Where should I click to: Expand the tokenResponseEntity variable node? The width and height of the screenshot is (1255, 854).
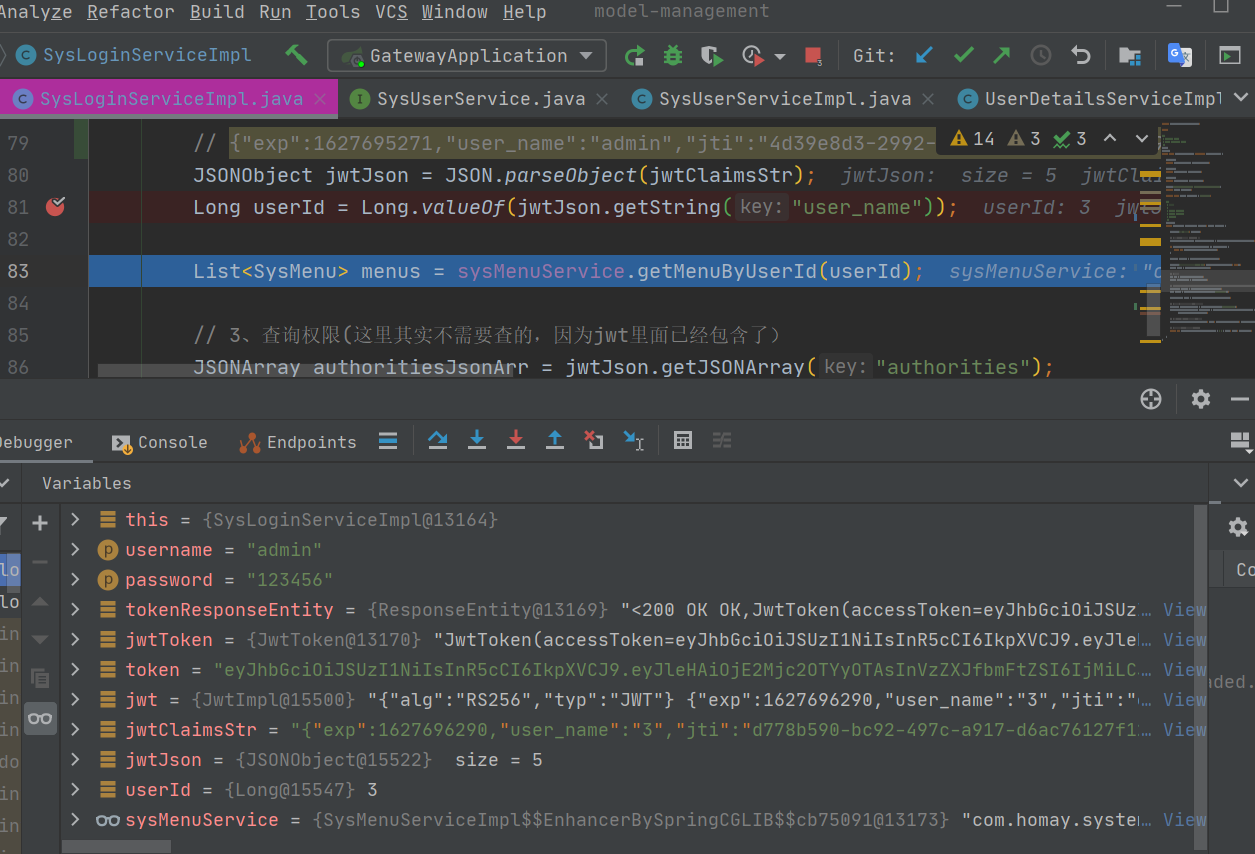pyautogui.click(x=75, y=610)
